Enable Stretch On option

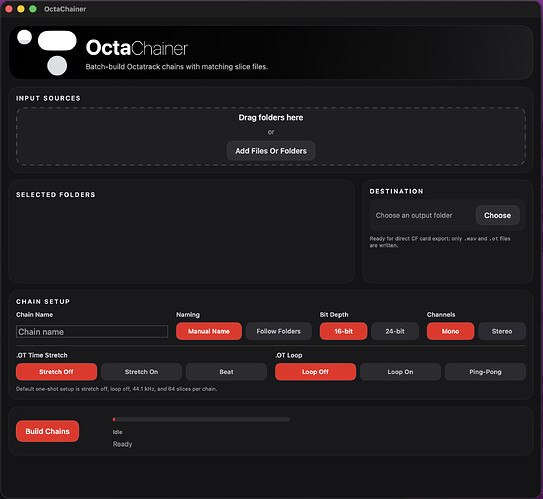coord(141,372)
